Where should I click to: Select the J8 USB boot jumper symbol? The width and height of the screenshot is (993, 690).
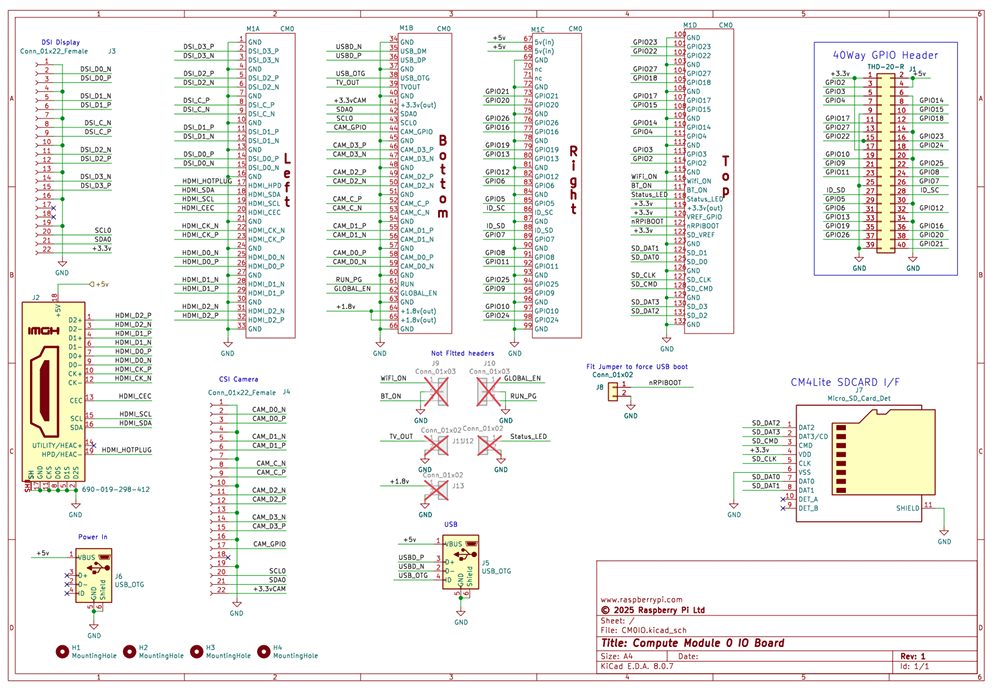click(611, 390)
